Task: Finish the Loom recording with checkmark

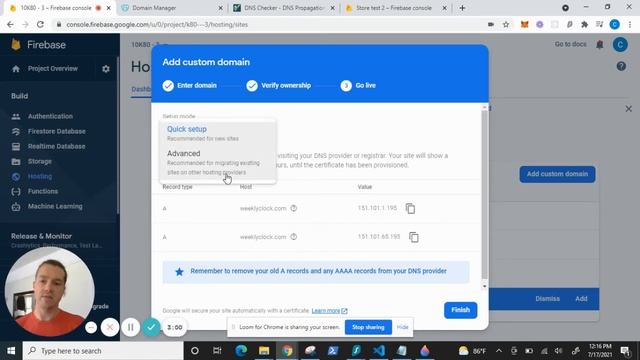Action: click(151, 327)
